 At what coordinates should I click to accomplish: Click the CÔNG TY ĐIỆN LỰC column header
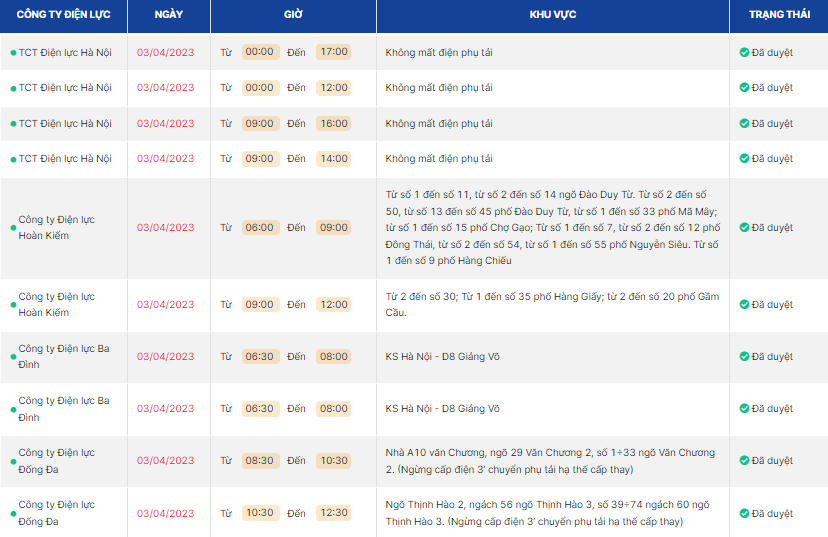[x=63, y=15]
